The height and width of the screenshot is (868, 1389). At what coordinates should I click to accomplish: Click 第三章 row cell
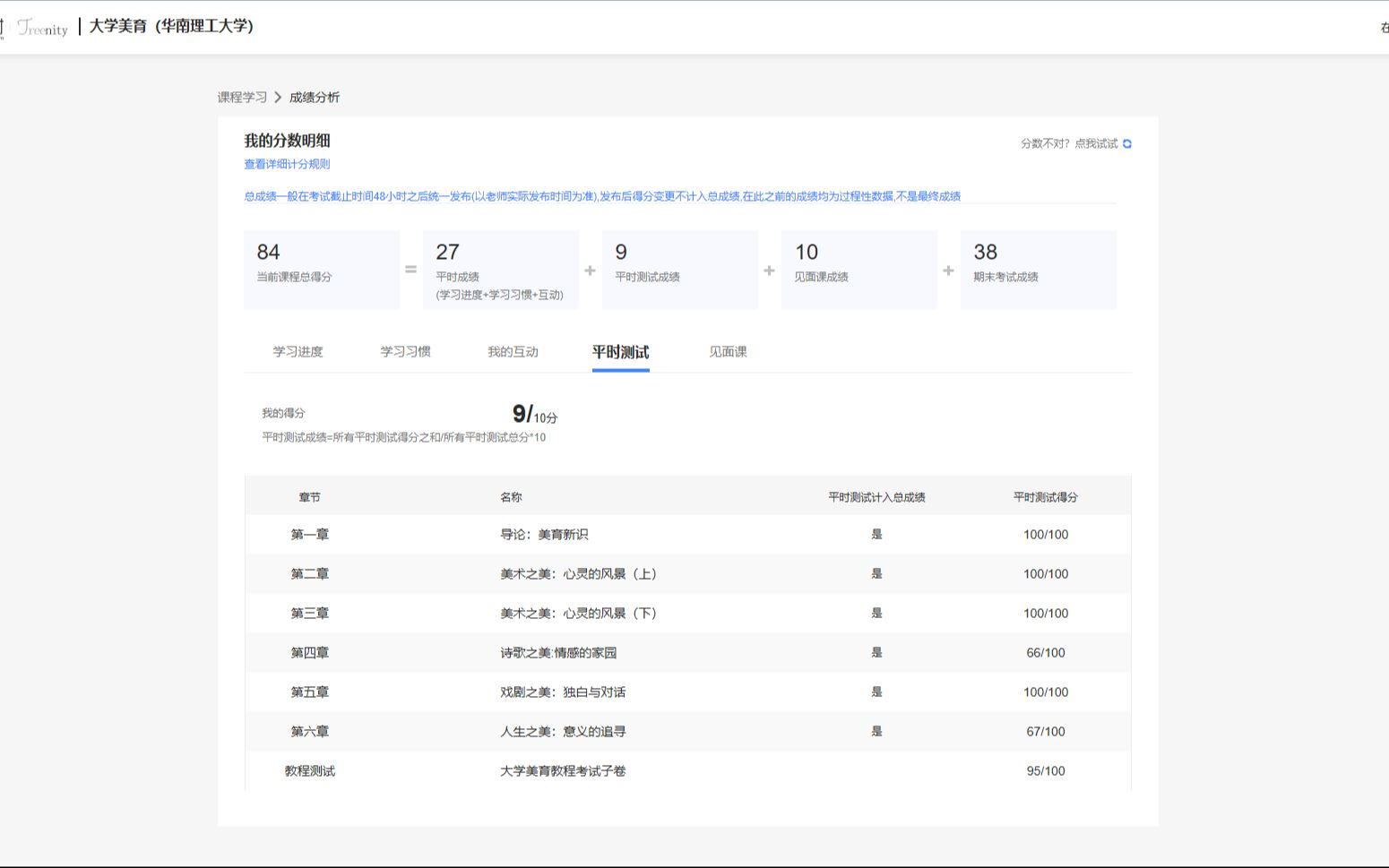click(x=309, y=614)
